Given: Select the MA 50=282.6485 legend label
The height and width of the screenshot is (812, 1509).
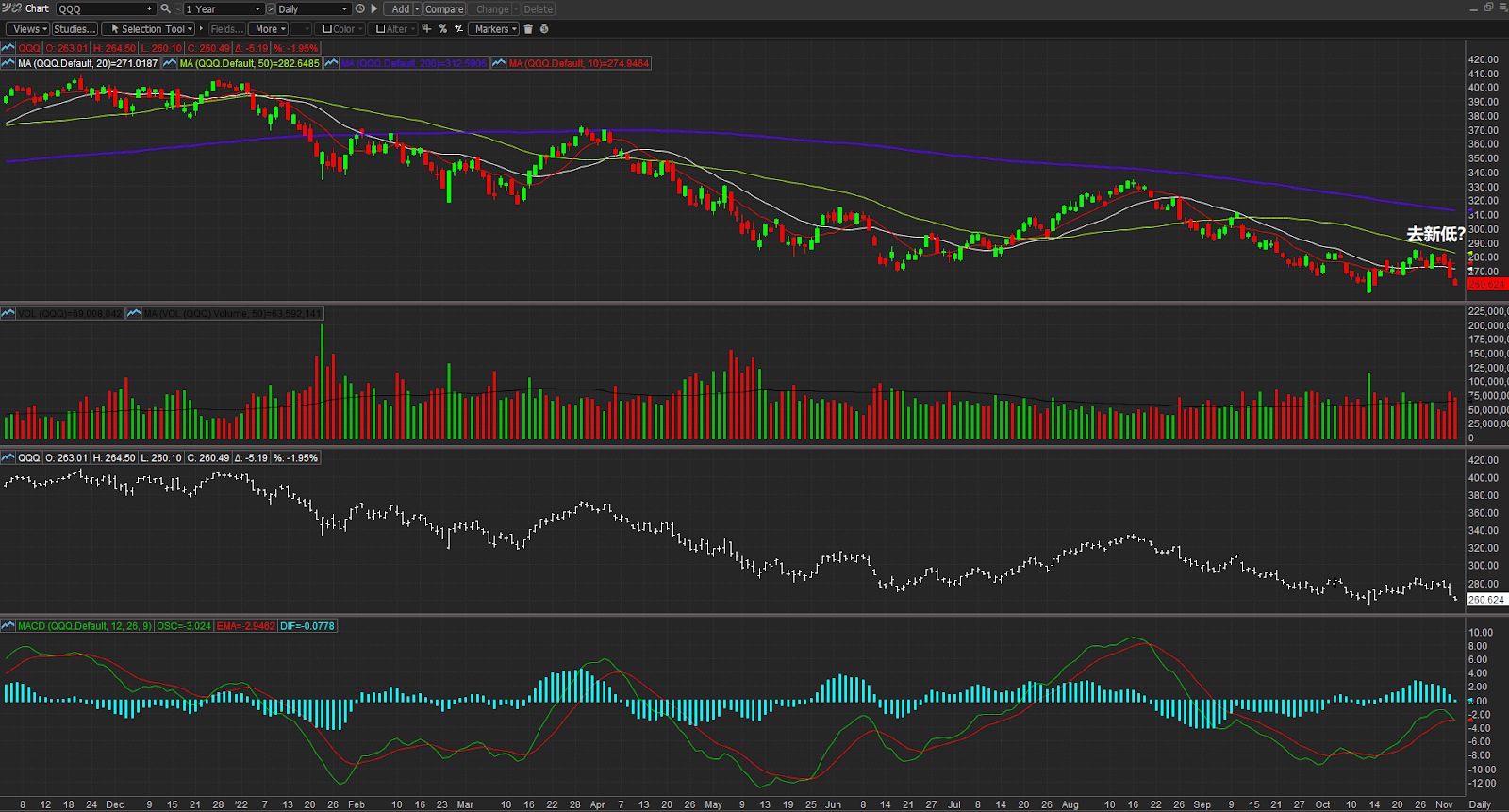Looking at the screenshot, I should tap(249, 63).
